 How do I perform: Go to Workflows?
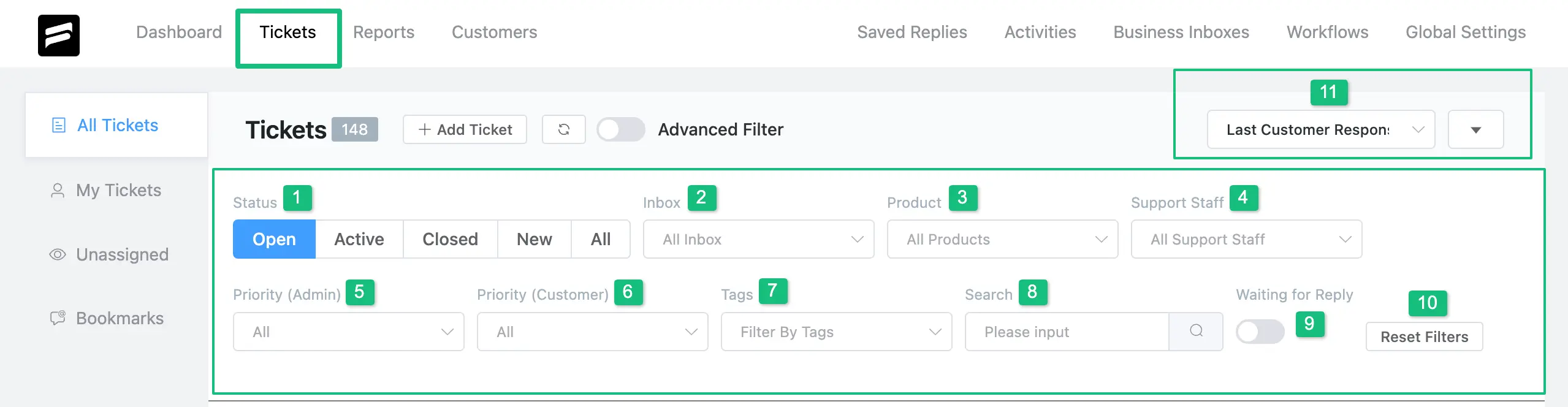(x=1327, y=32)
